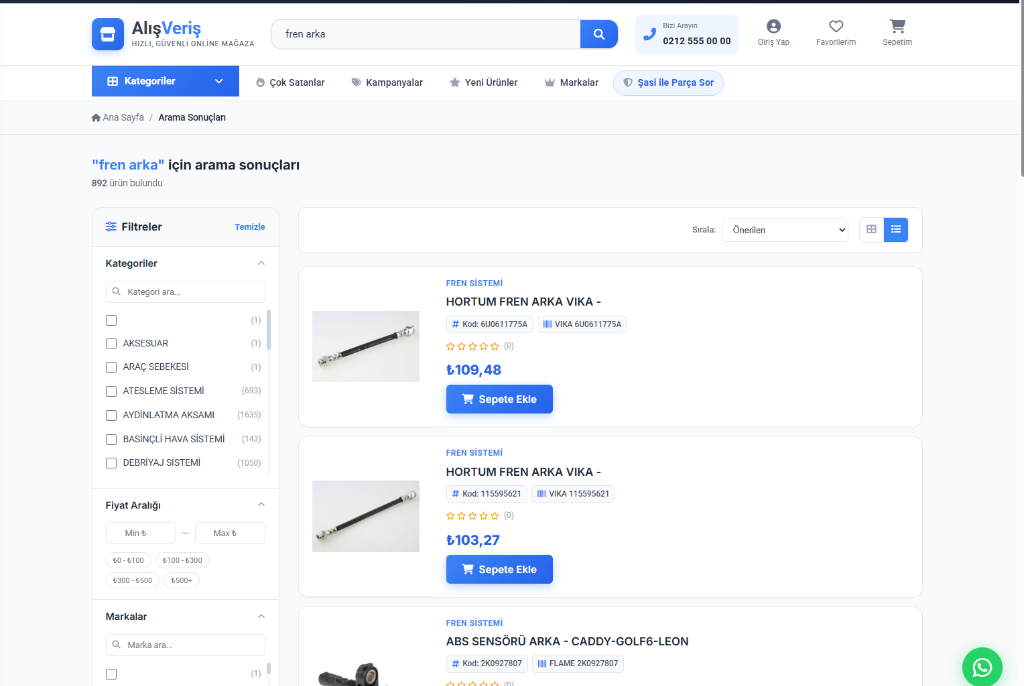The width and height of the screenshot is (1024, 686).
Task: Click first star of Kod 6U0611775A rating
Action: click(451, 346)
